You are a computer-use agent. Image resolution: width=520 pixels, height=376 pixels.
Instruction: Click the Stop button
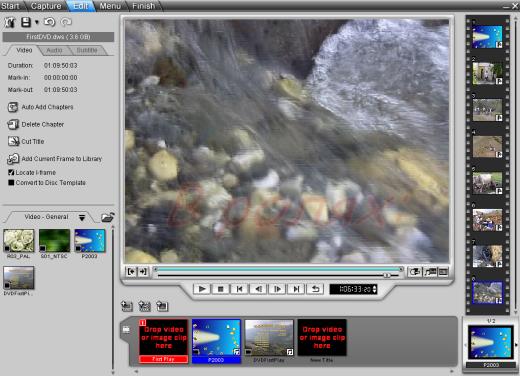pyautogui.click(x=220, y=289)
